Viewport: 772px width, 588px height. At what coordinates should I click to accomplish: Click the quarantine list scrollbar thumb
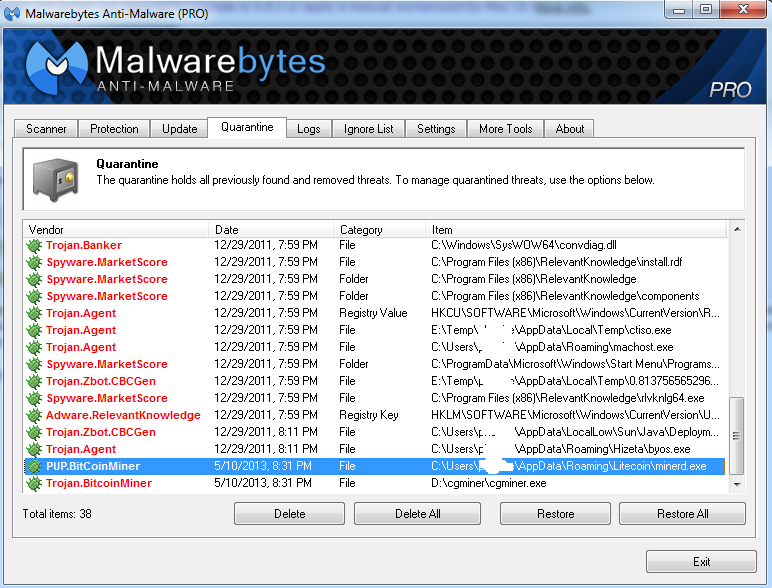(737, 435)
